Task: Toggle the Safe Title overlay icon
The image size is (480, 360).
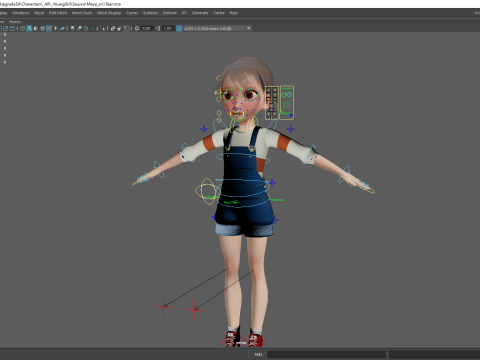Action: pos(12,28)
